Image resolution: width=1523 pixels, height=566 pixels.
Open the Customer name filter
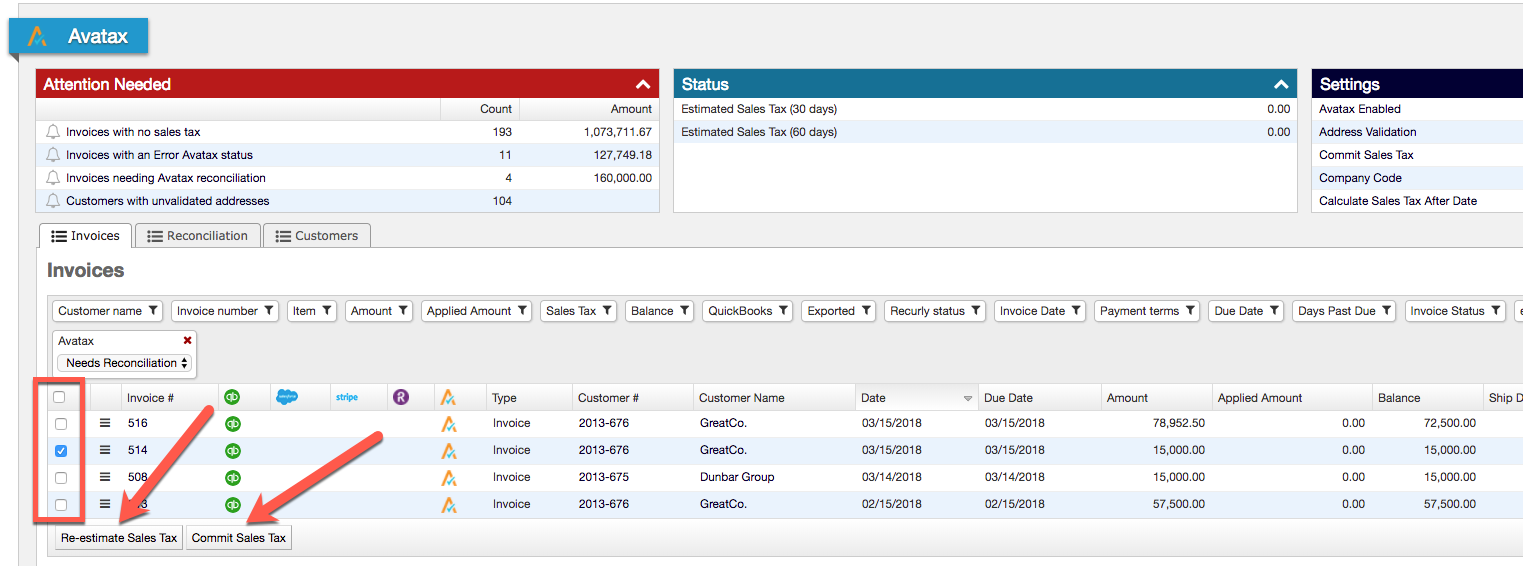[108, 311]
